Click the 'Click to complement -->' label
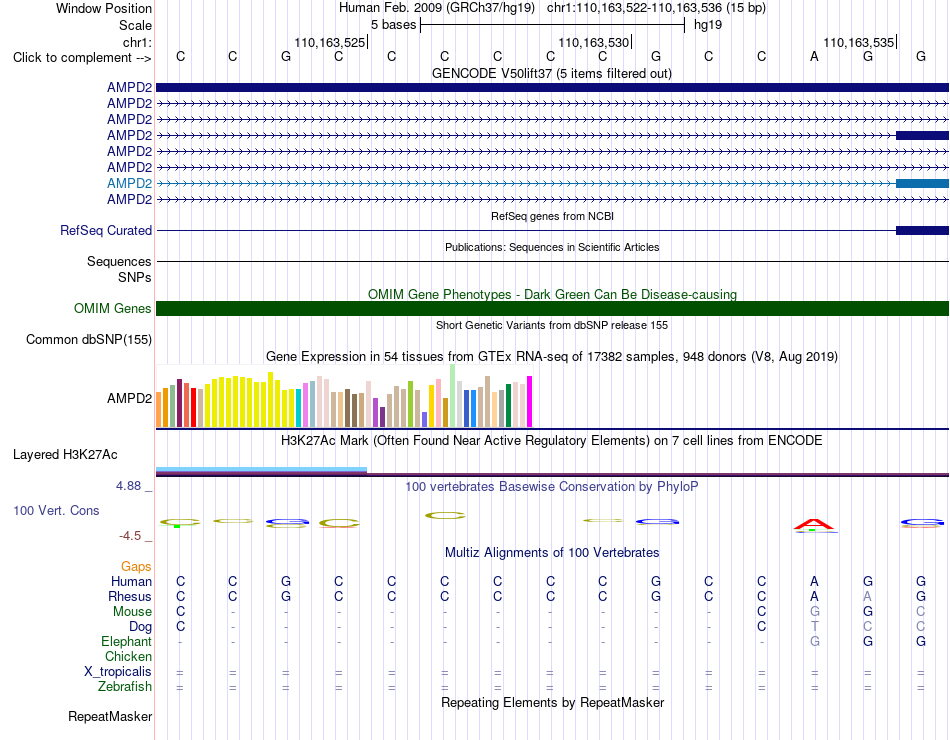Viewport: 950px width, 740px height. pos(82,58)
